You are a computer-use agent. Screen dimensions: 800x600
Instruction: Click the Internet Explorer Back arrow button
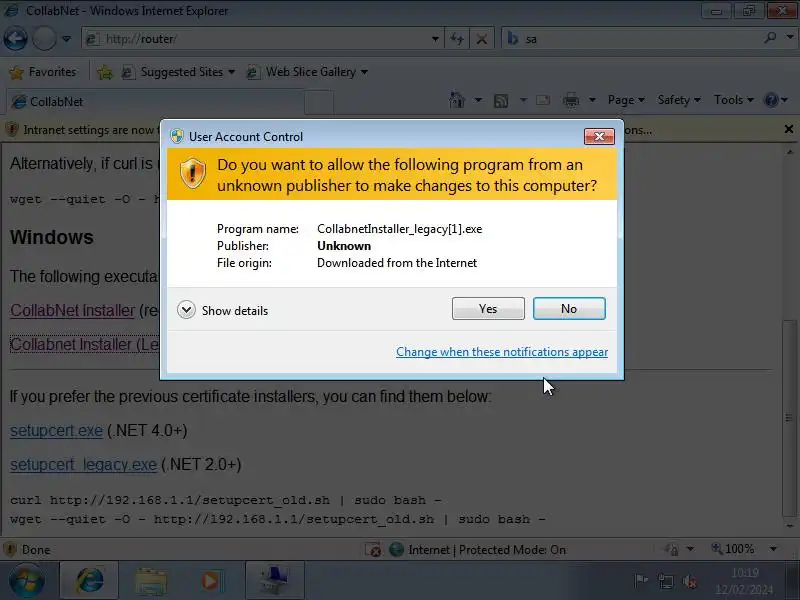[x=16, y=39]
